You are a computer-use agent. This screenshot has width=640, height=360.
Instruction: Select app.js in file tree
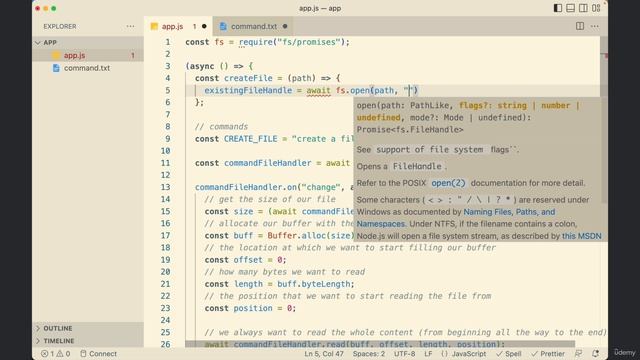click(88, 55)
